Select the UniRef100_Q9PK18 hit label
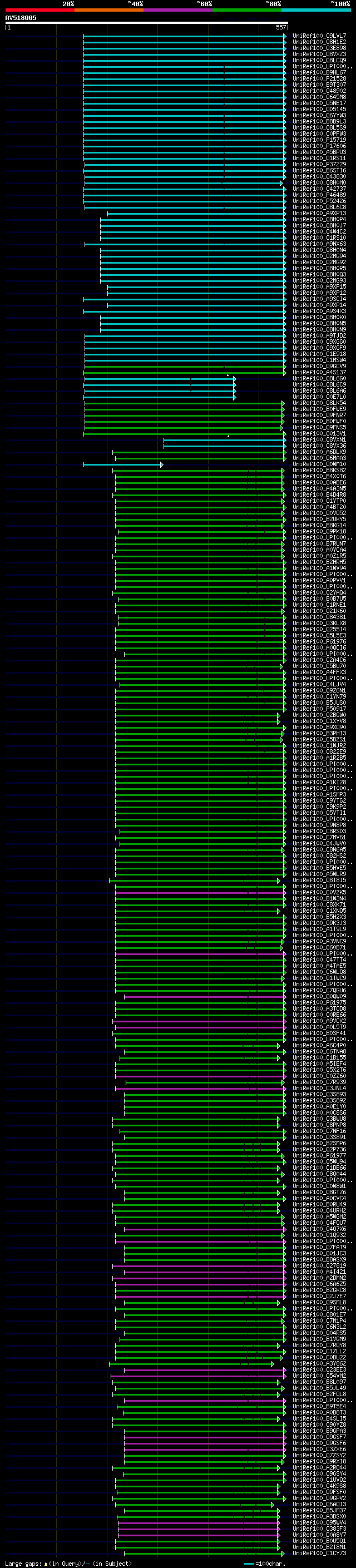Viewport: 356px width, 1568px height. click(319, 531)
